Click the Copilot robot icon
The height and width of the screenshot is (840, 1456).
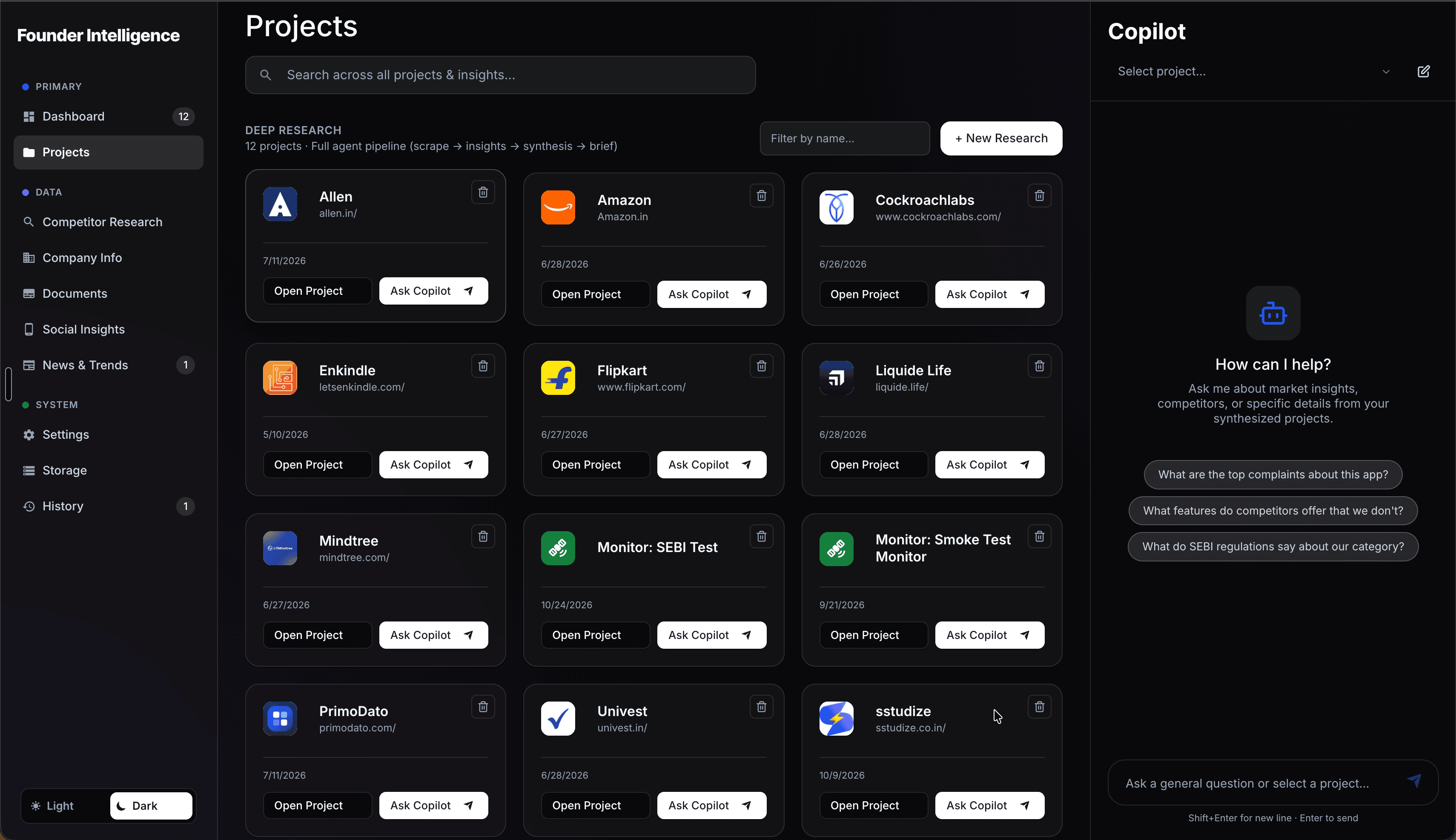coord(1273,313)
